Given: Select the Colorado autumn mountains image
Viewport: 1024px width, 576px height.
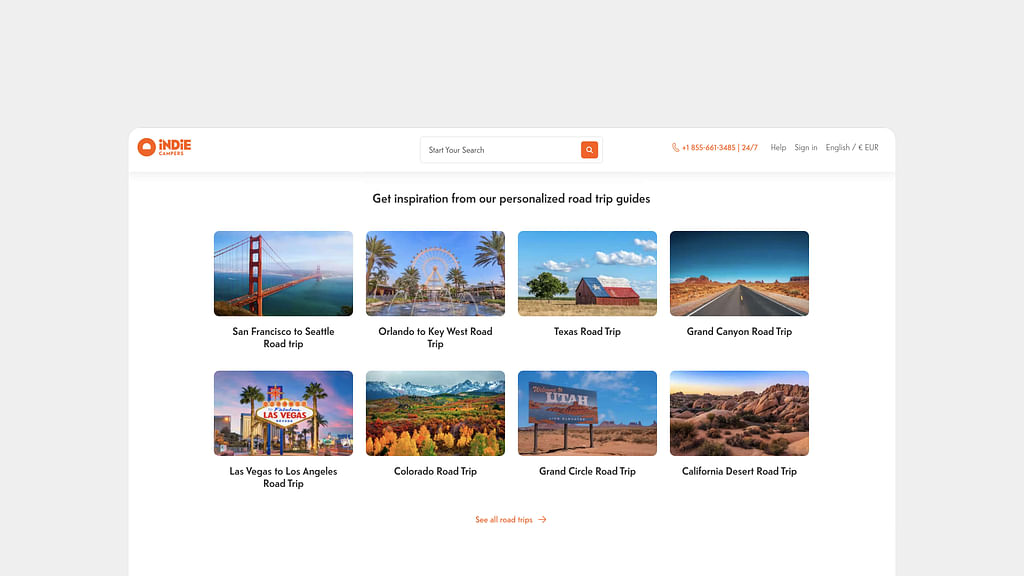Looking at the screenshot, I should 435,413.
